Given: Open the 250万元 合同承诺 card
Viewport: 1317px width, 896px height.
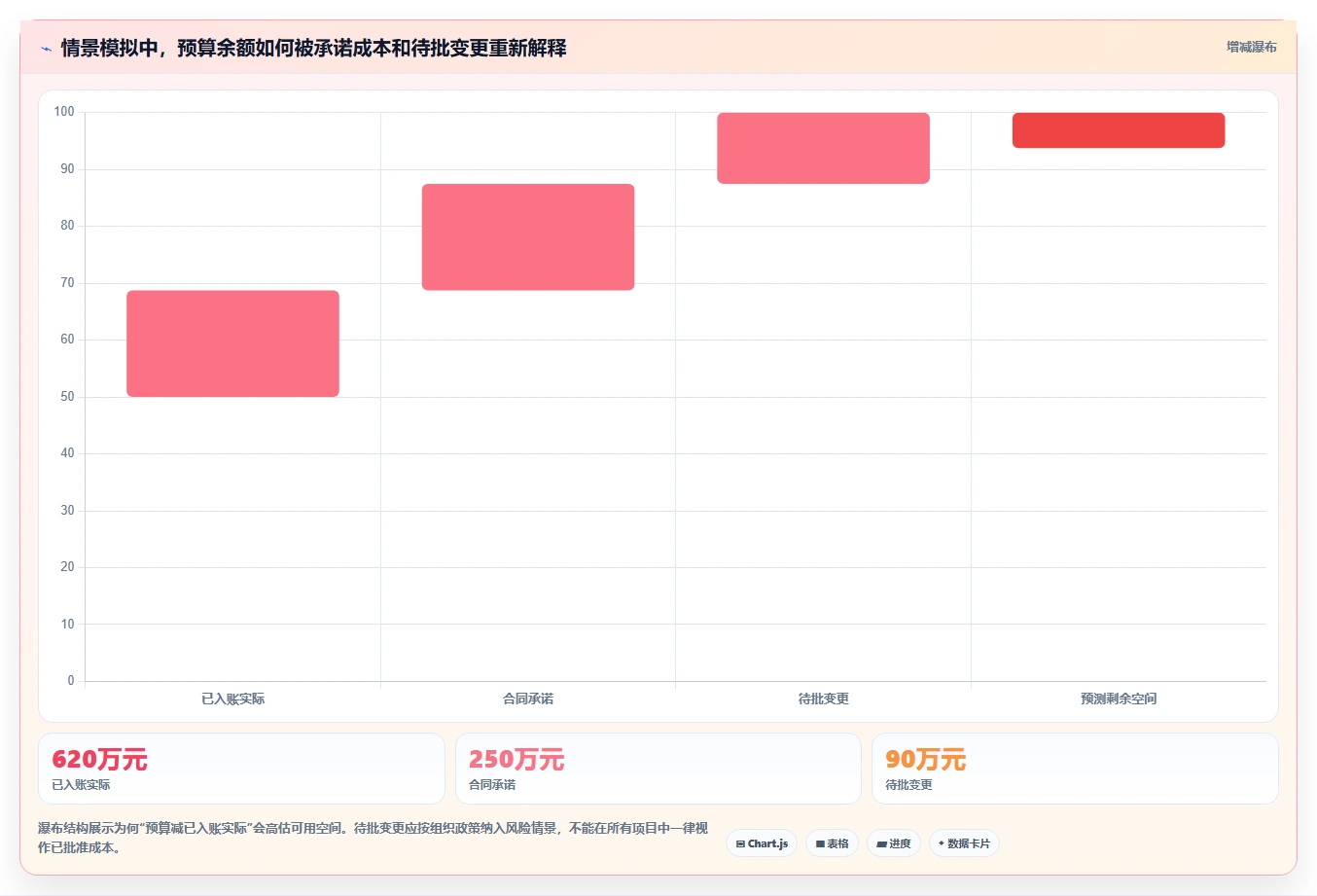Looking at the screenshot, I should (658, 769).
